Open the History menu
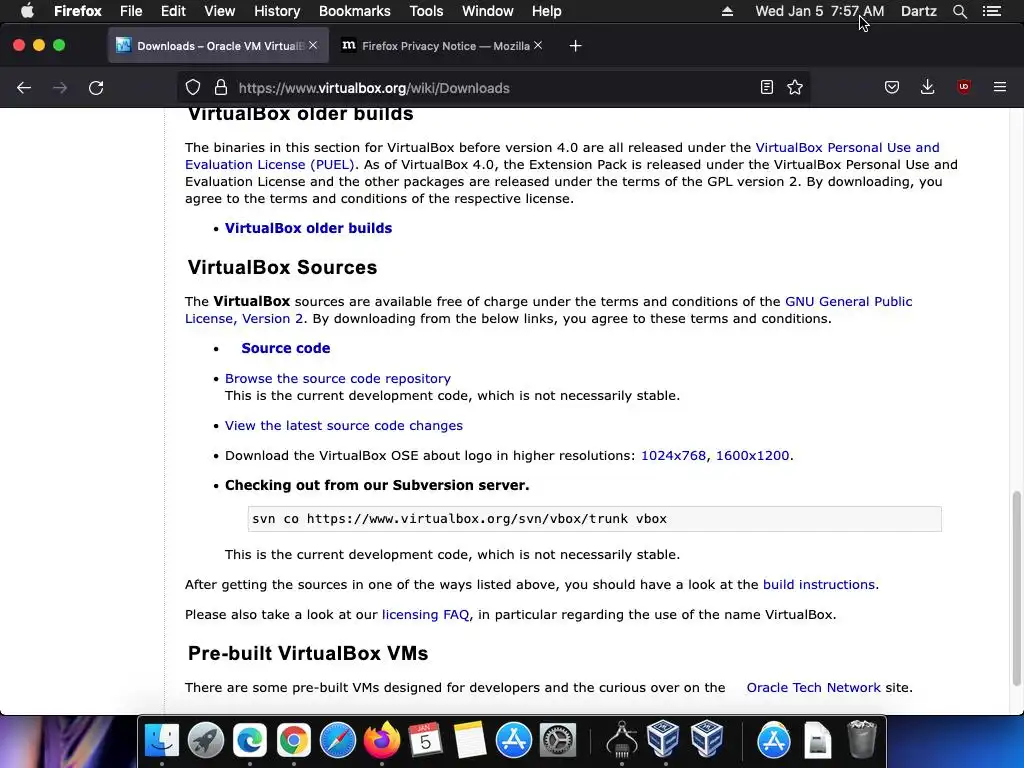The width and height of the screenshot is (1024, 768). (277, 11)
